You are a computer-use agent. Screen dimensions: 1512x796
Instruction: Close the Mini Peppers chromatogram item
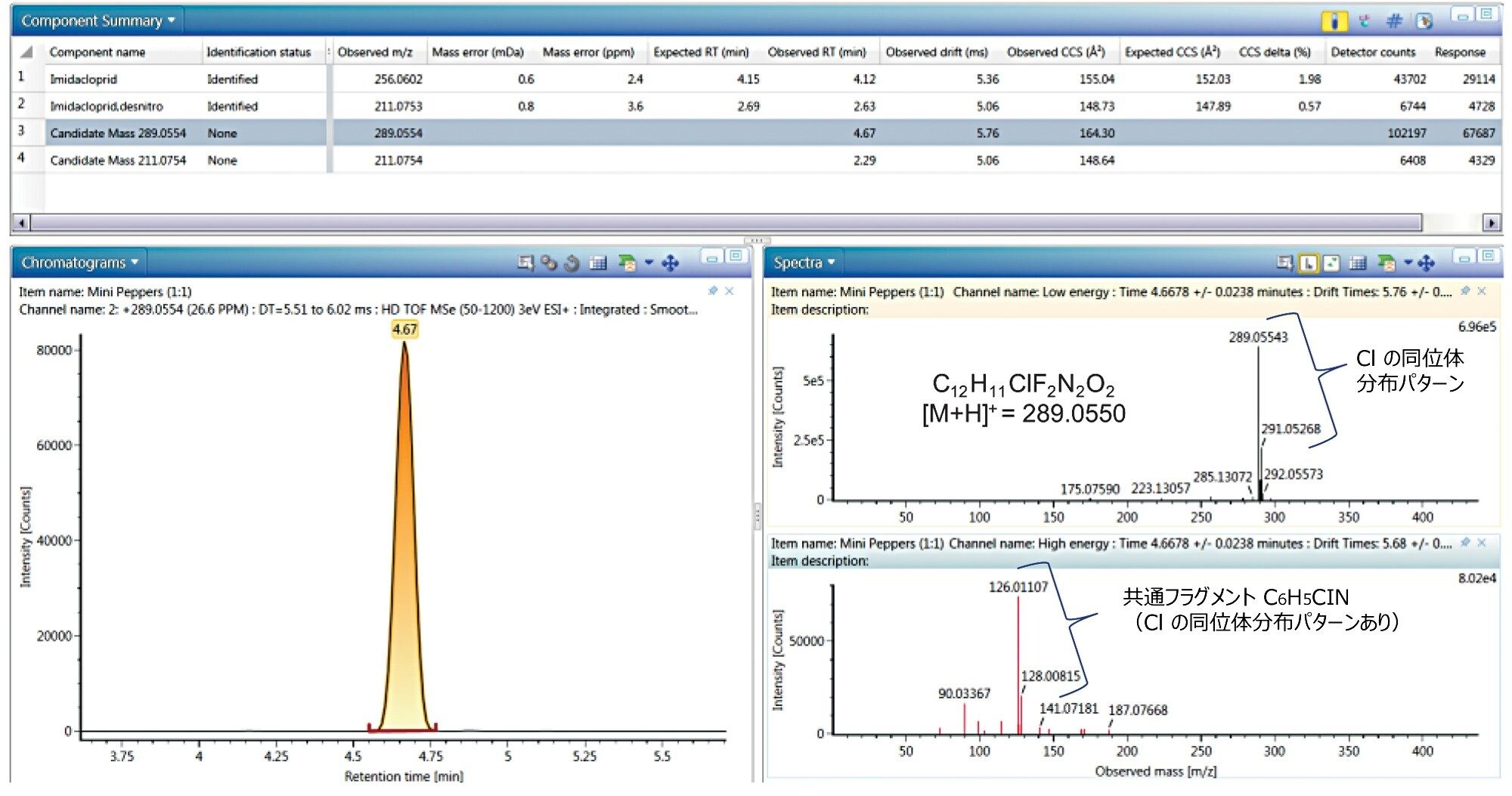click(729, 291)
